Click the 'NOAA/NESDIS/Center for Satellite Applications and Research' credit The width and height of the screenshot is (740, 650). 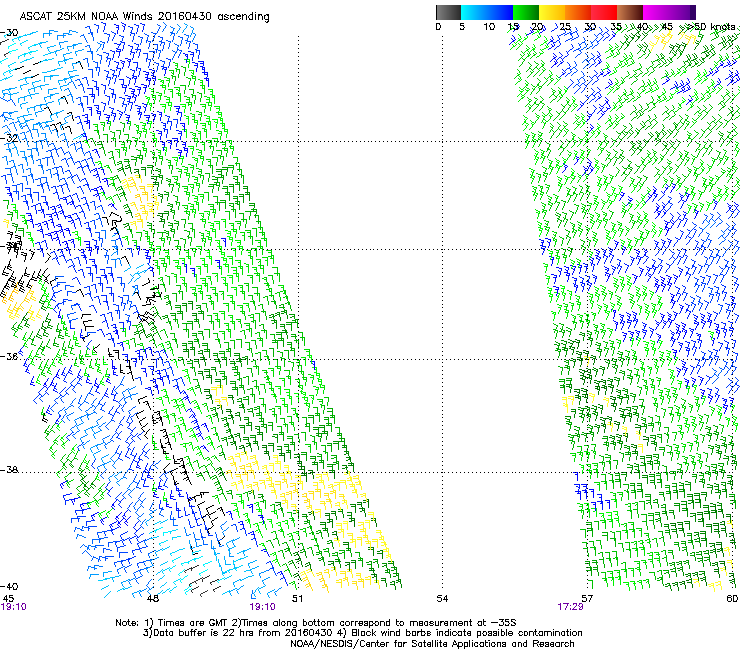tap(432, 644)
